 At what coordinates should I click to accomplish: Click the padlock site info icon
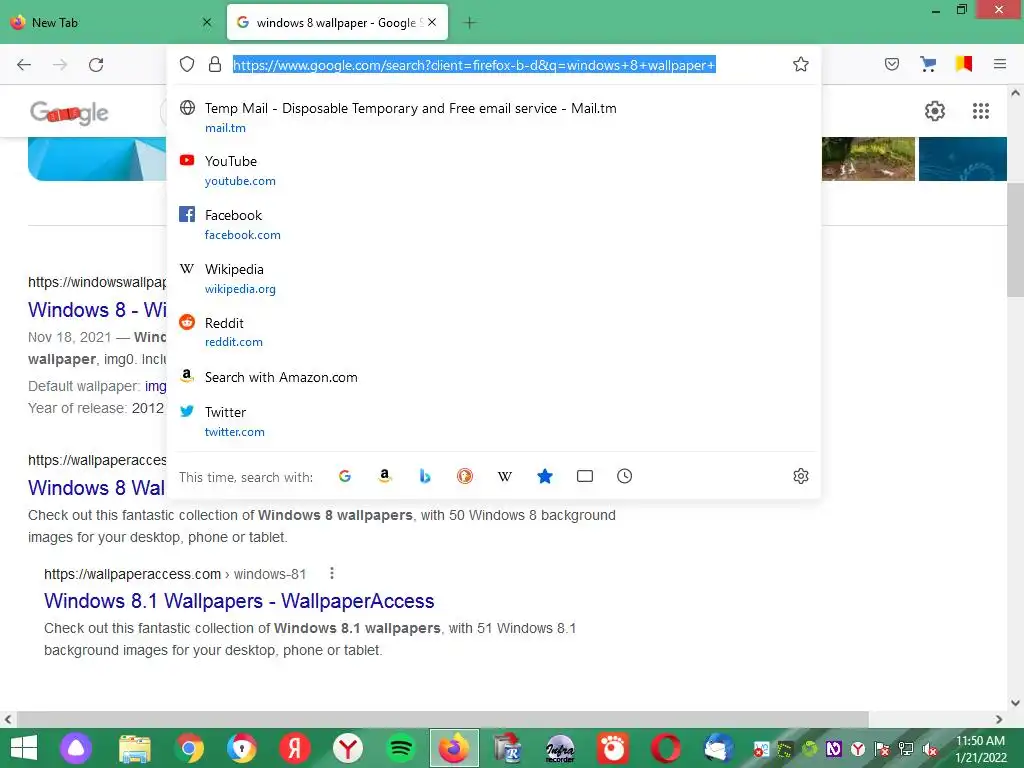[215, 64]
